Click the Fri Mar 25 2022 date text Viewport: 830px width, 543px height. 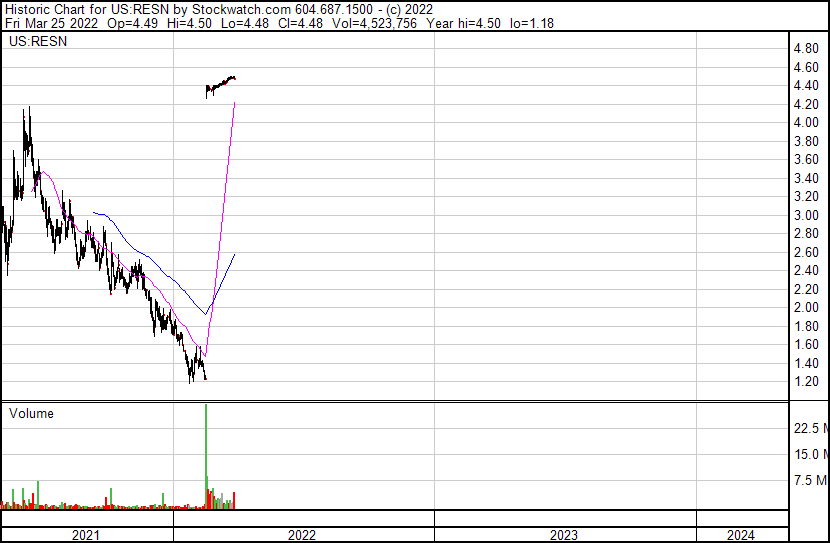(51, 23)
